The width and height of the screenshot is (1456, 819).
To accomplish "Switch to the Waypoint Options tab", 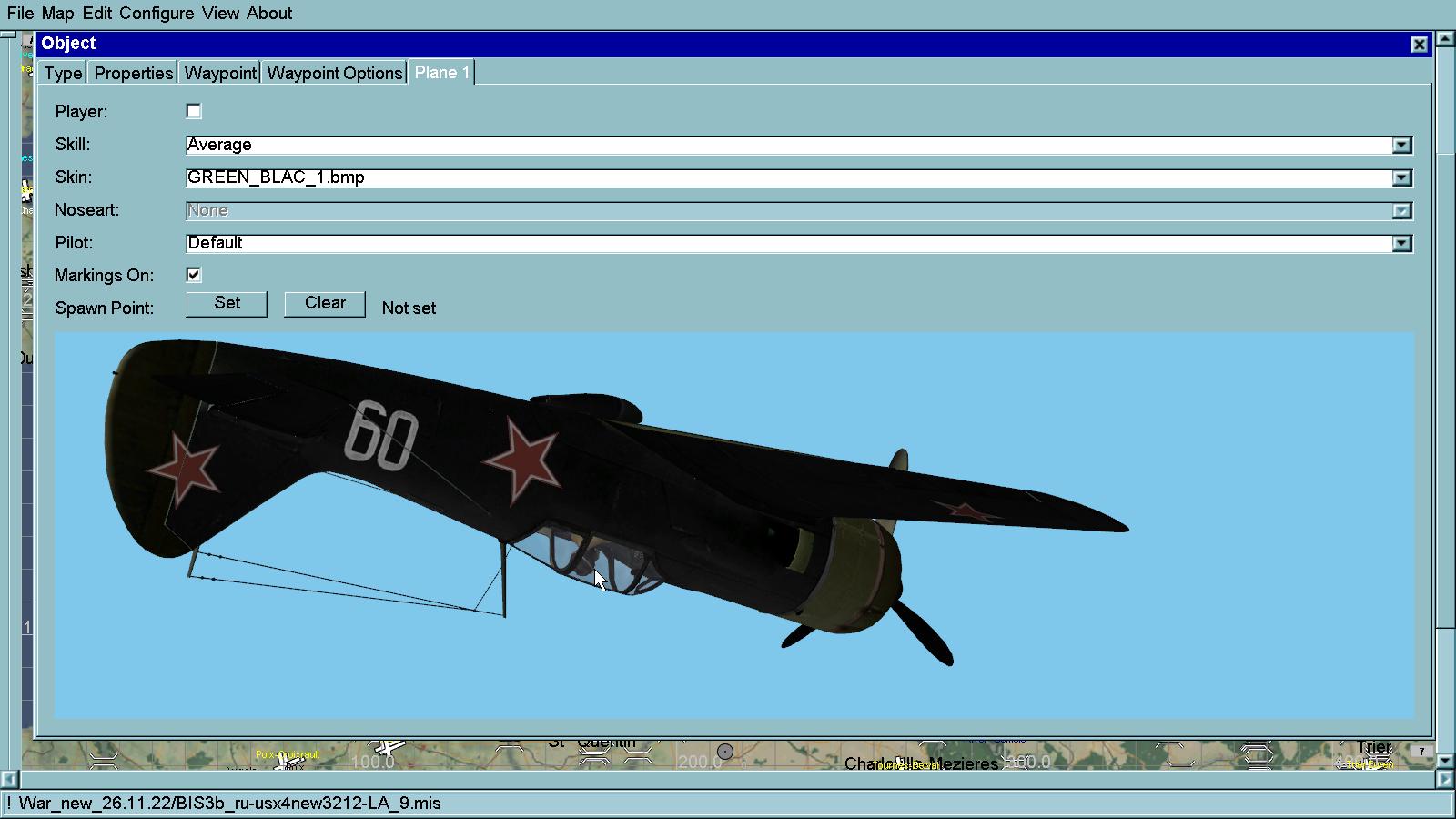I will tap(334, 73).
